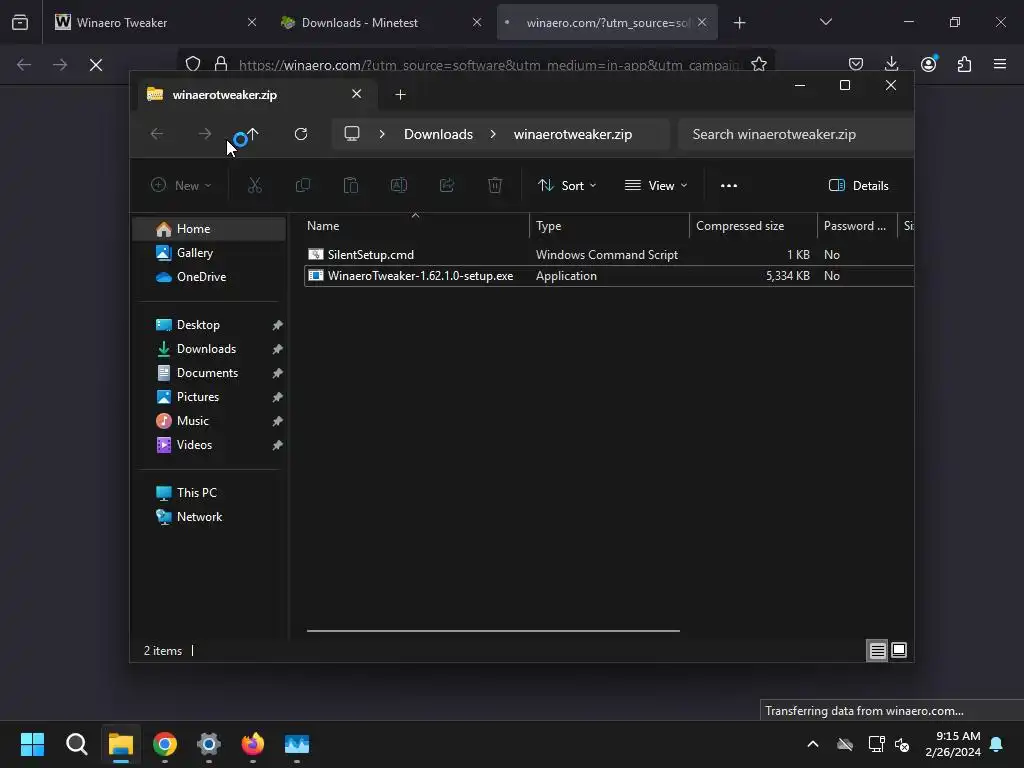
Task: Open Firefox from the taskbar
Action: (253, 744)
